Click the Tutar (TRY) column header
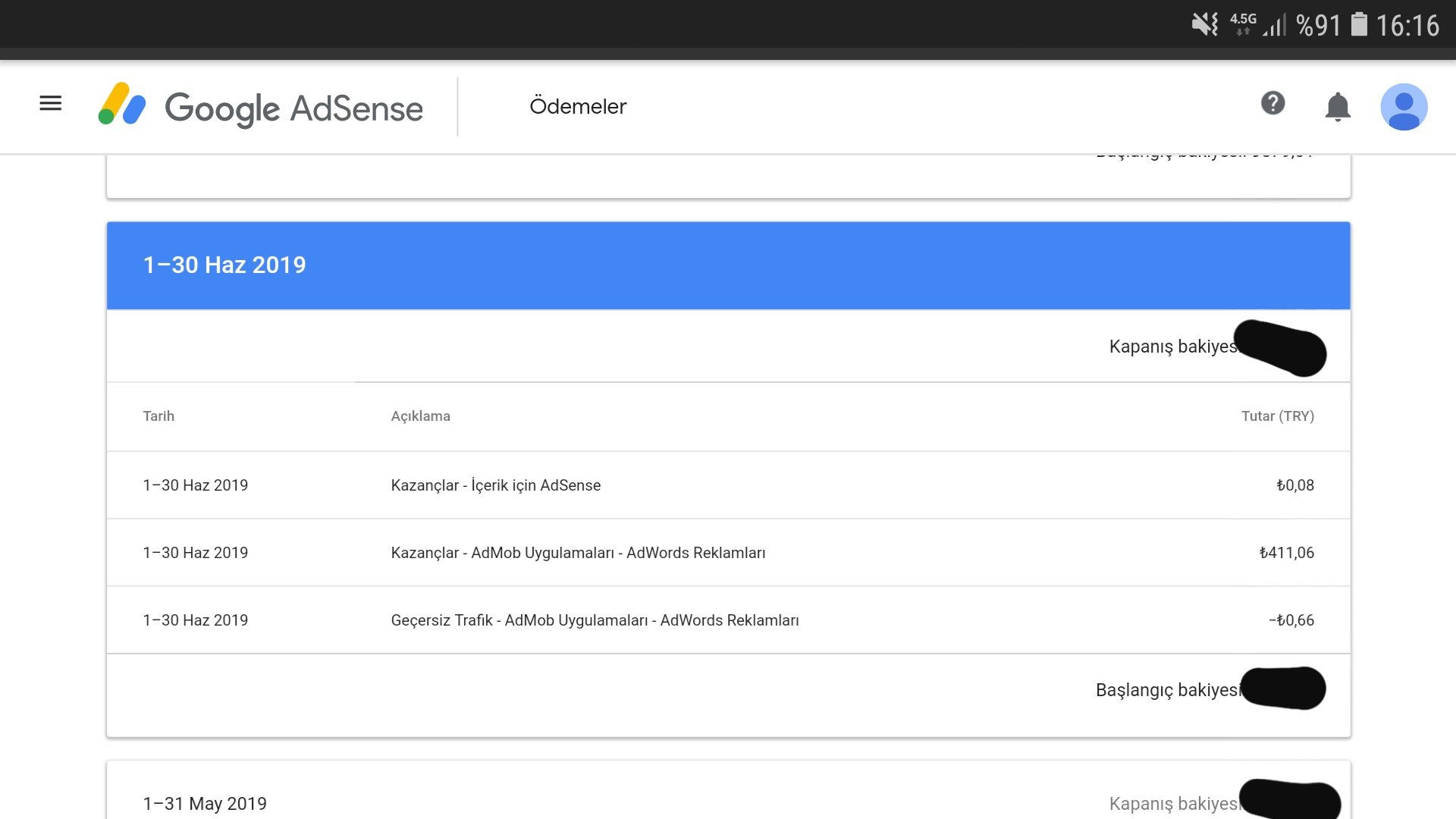 tap(1278, 416)
